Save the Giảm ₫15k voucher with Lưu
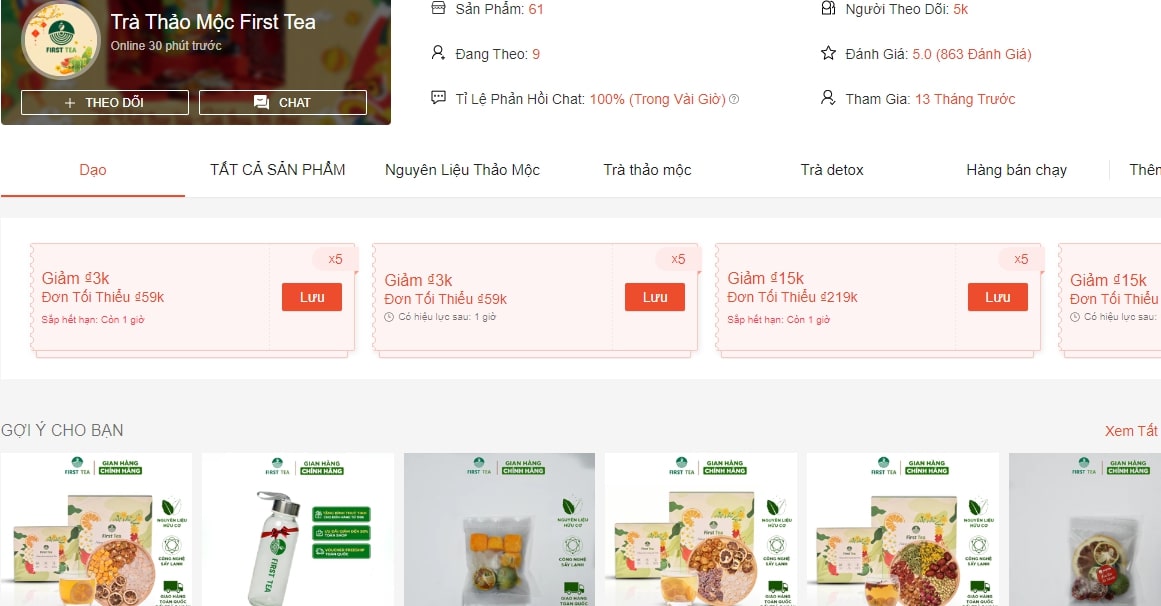This screenshot has width=1161, height=606. coord(997,297)
